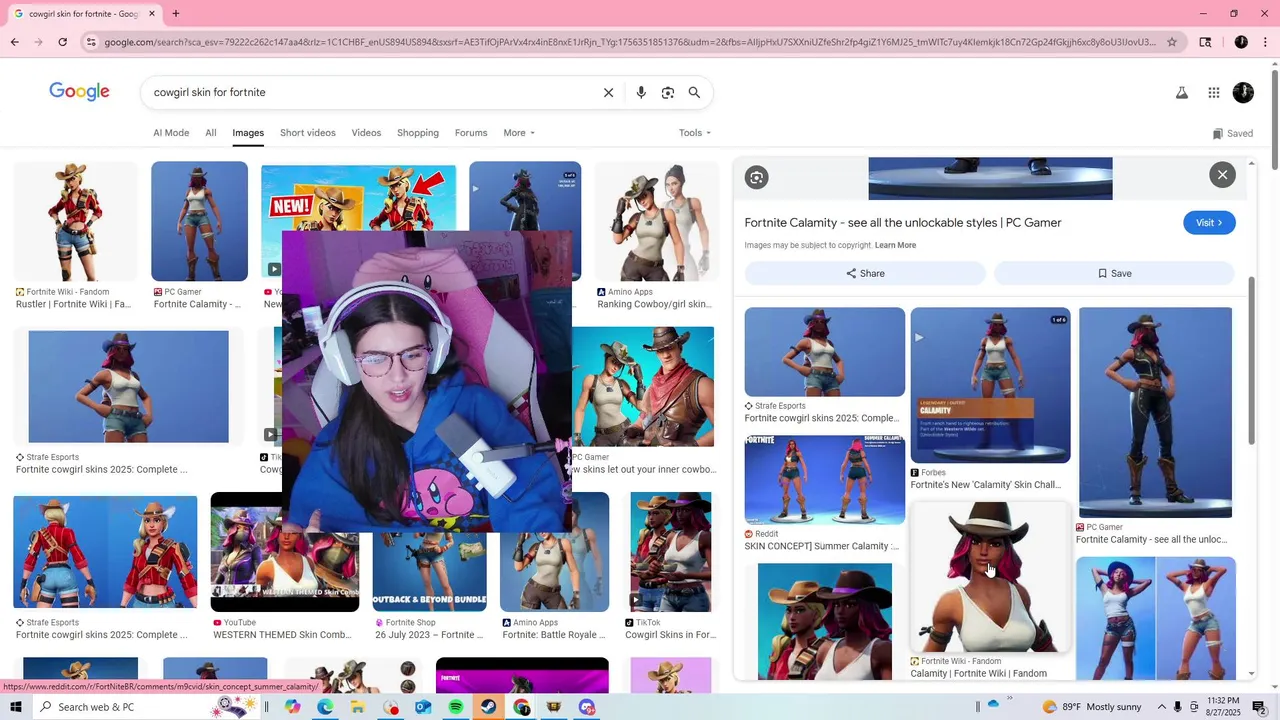The image size is (1280, 720).
Task: Open the Google account avatar
Action: click(1243, 93)
